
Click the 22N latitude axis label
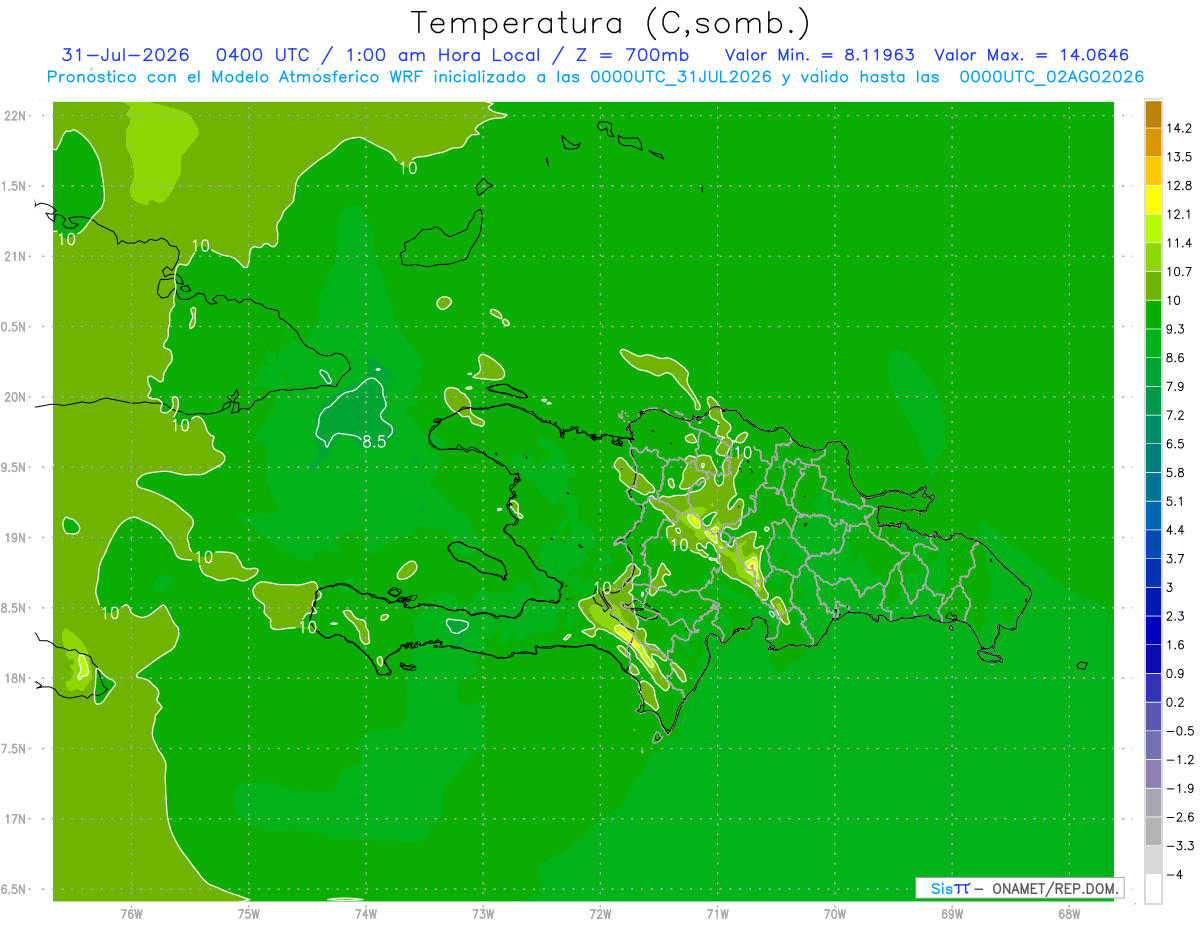(x=17, y=116)
